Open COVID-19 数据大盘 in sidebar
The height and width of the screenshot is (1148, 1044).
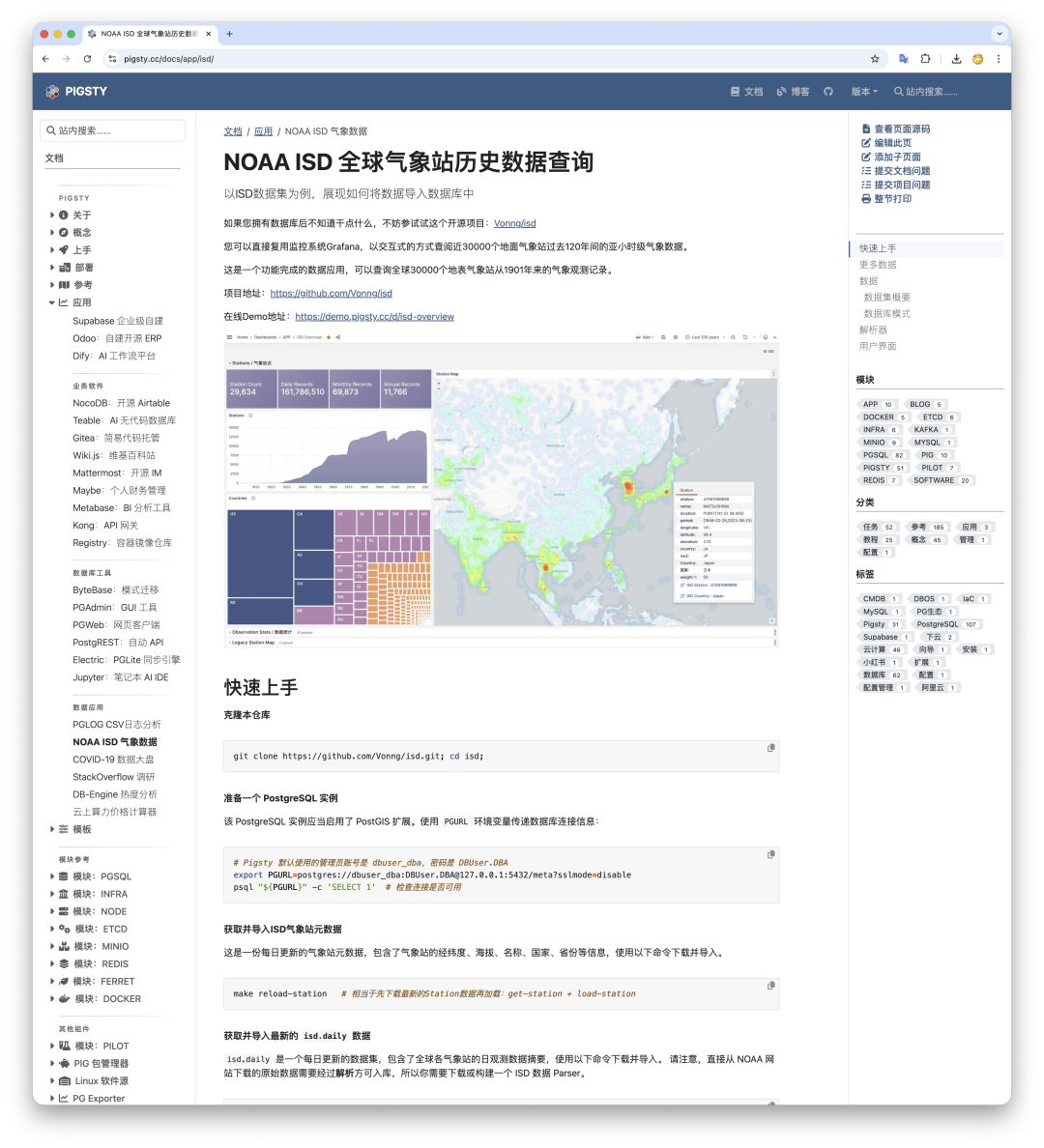[113, 760]
